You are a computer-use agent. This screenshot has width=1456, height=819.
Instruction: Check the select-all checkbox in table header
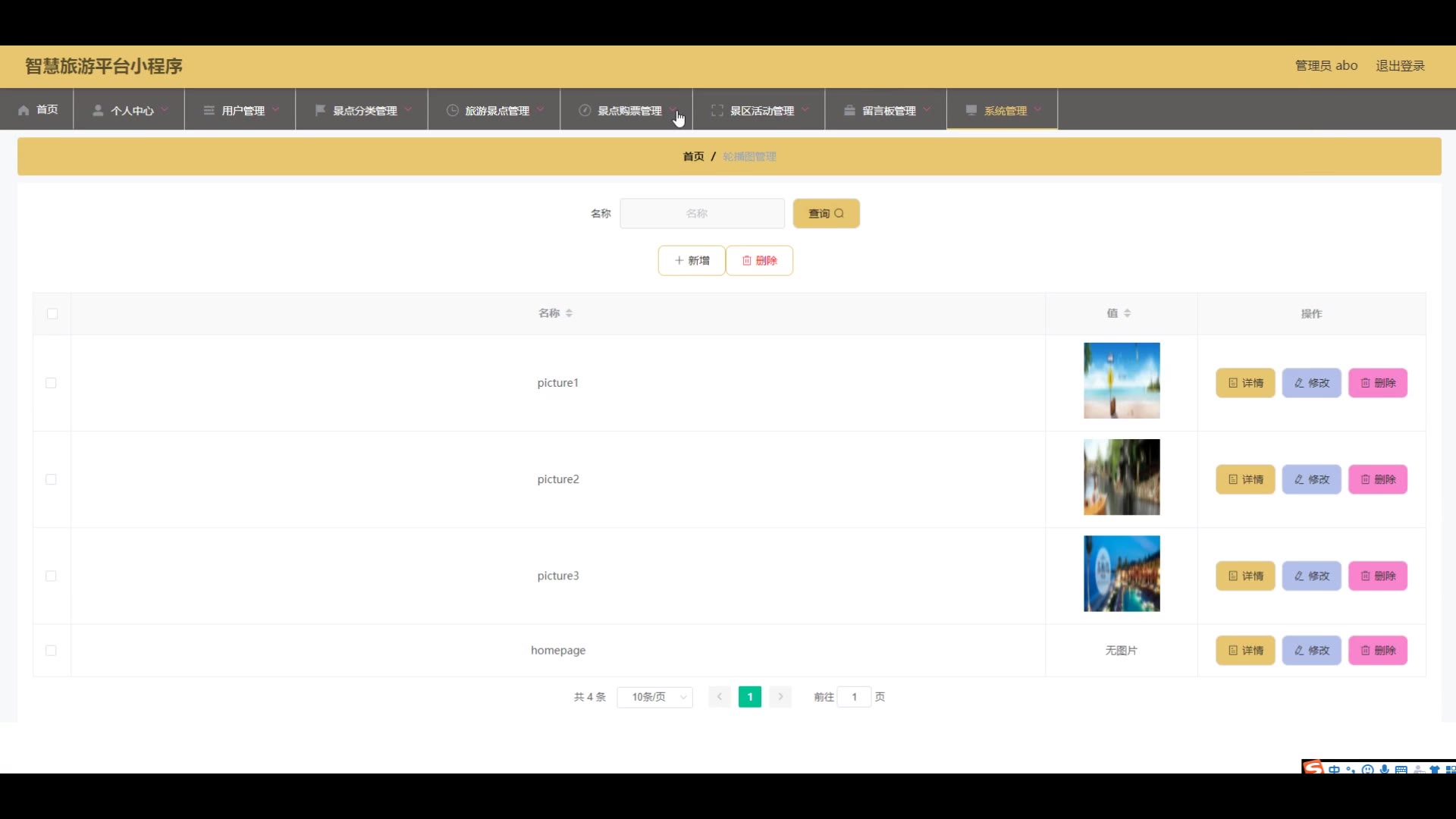pos(52,314)
